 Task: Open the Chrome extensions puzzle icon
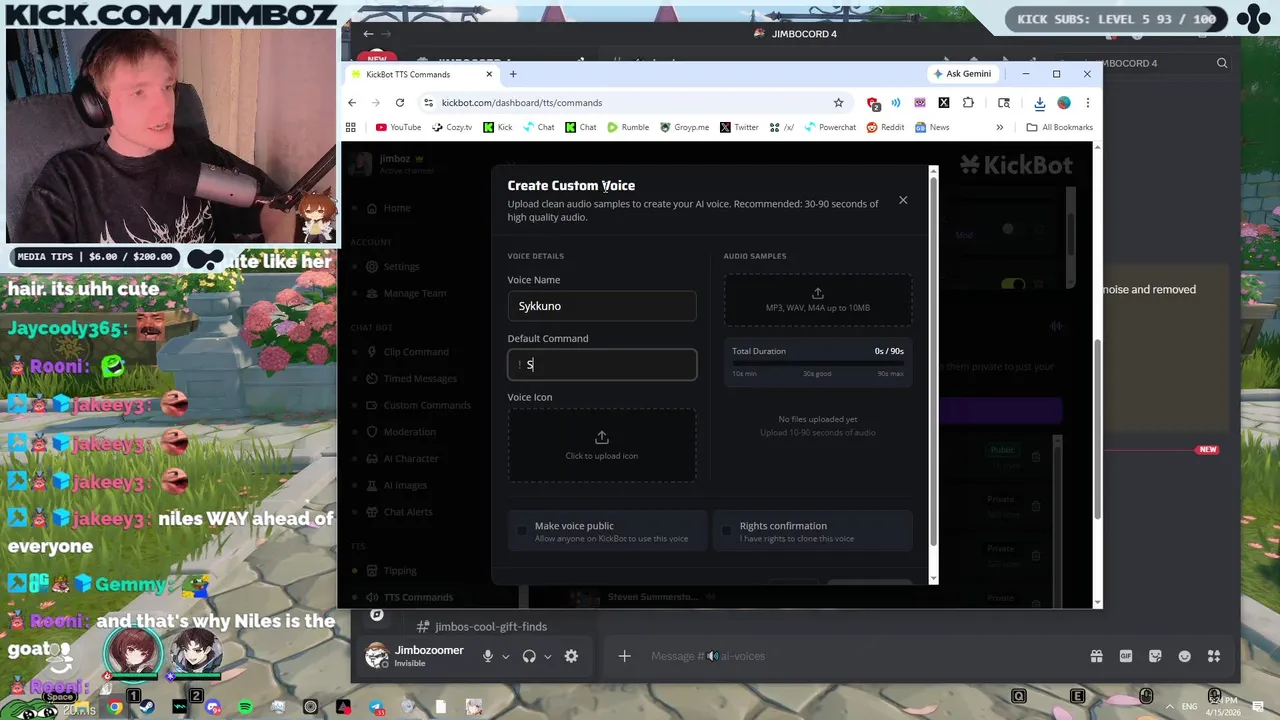(x=968, y=102)
